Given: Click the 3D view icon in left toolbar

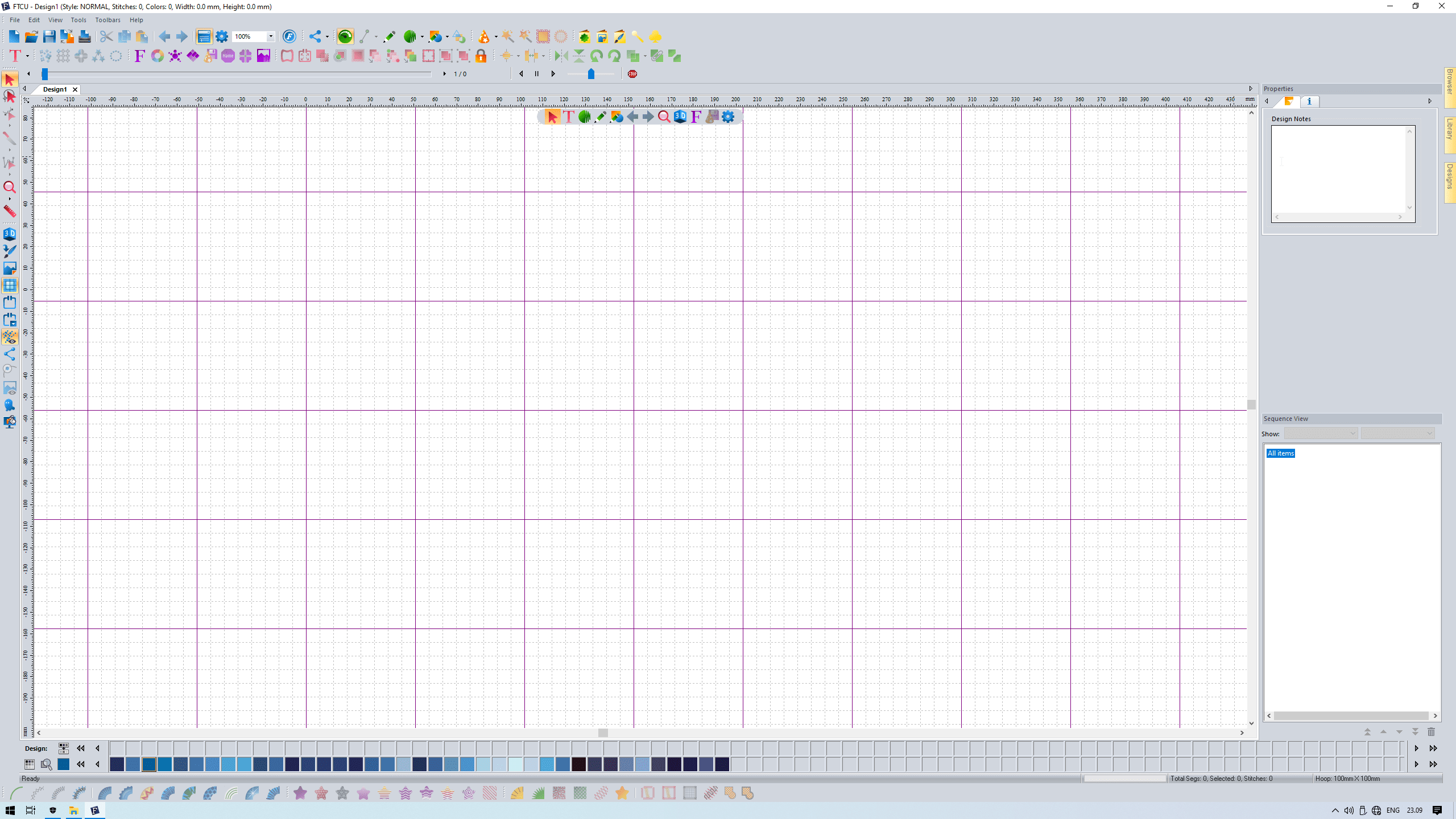Looking at the screenshot, I should pyautogui.click(x=10, y=234).
